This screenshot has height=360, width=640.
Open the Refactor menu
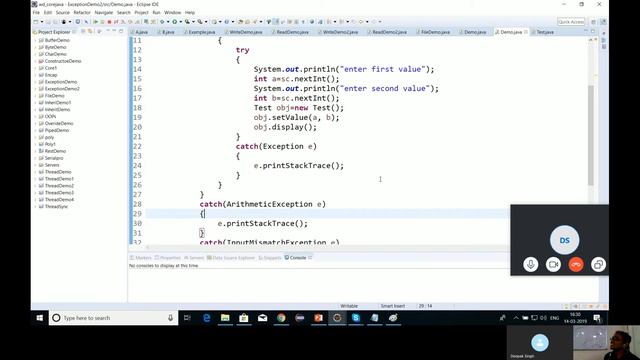82,13
